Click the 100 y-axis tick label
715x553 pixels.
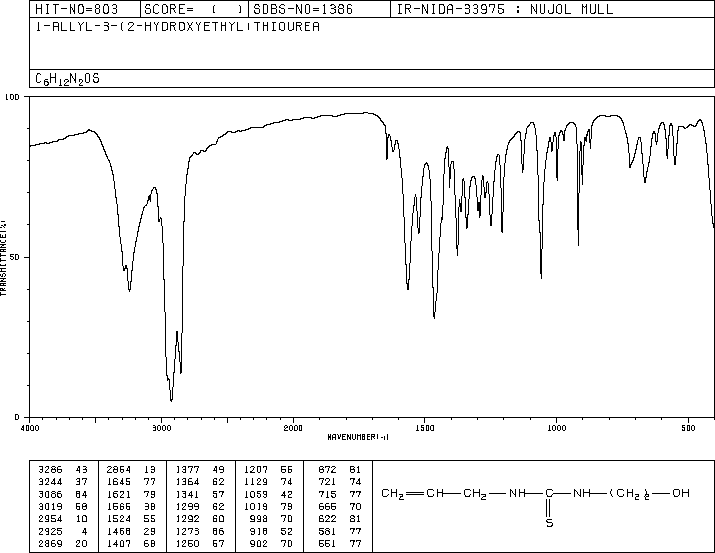click(12, 97)
